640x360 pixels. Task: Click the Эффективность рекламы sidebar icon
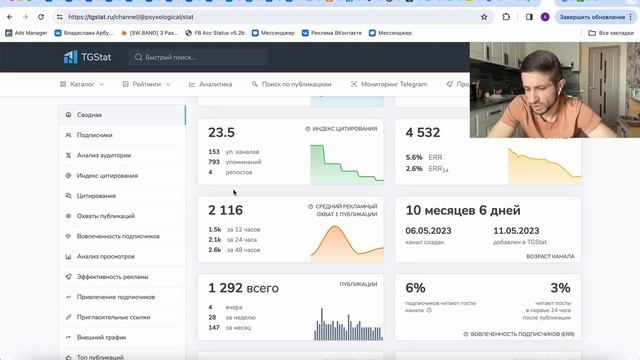68,277
